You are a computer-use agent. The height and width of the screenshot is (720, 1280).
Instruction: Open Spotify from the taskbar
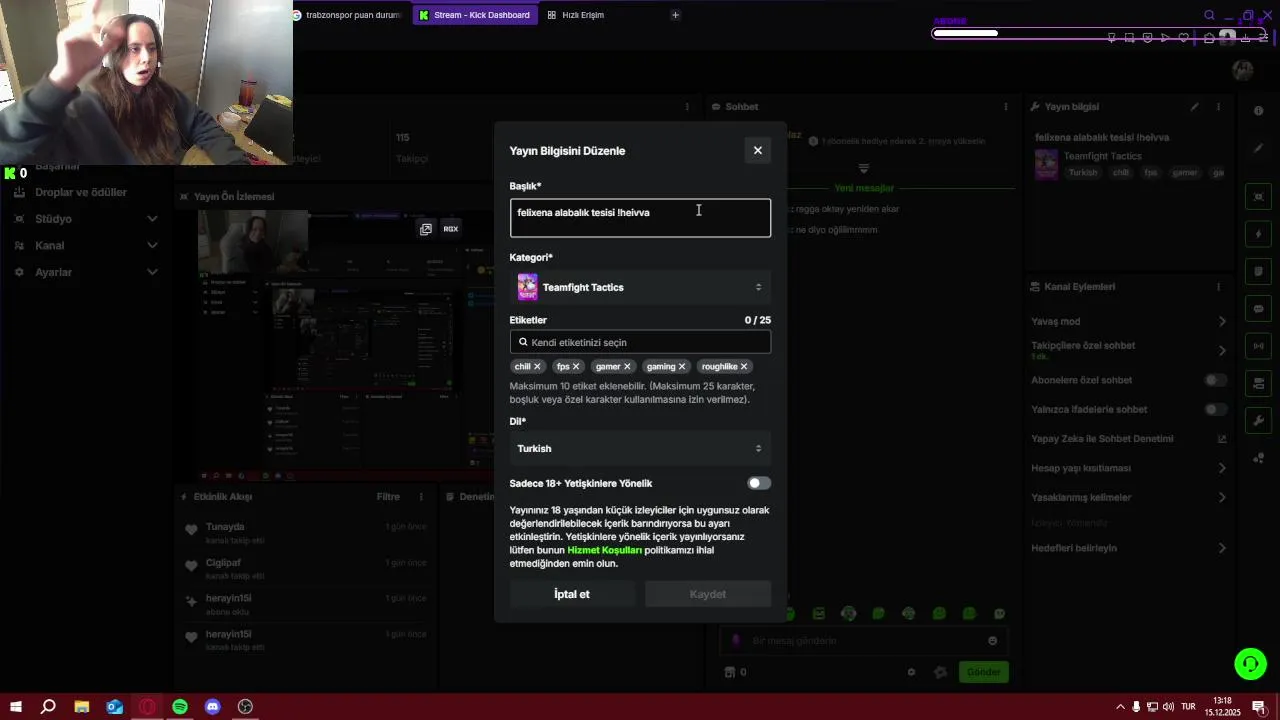click(x=180, y=707)
